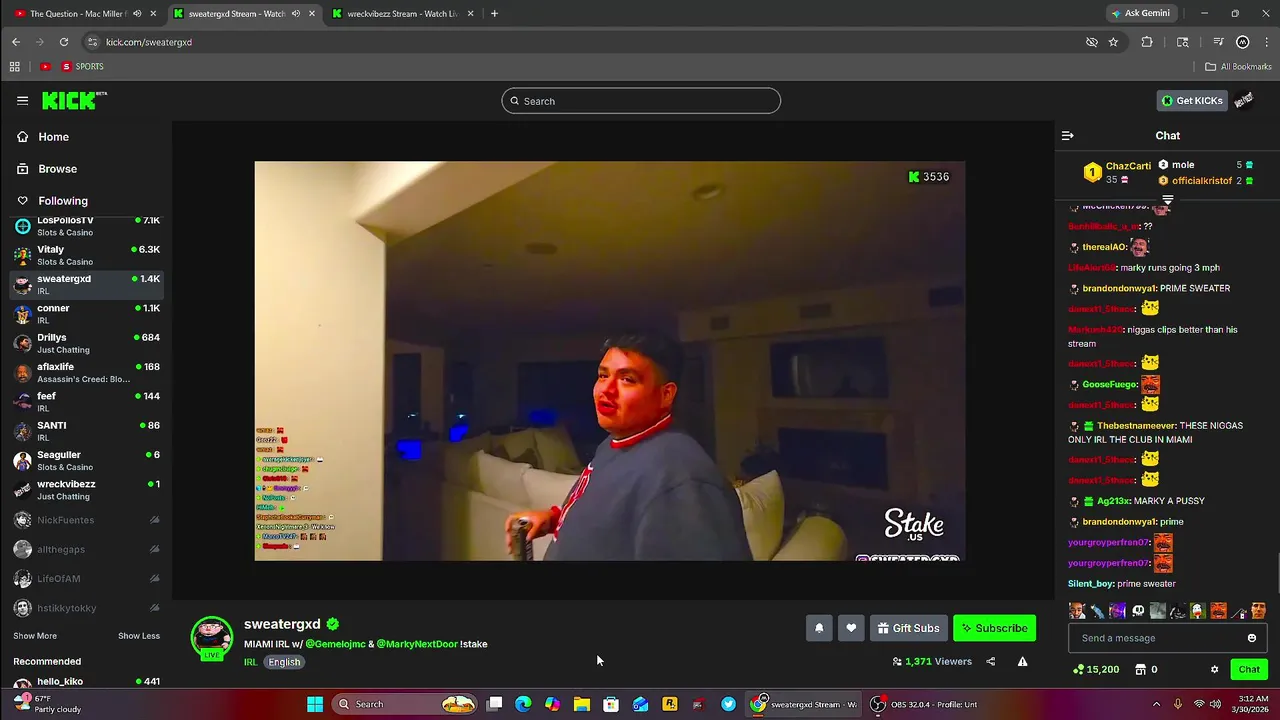Viewport: 1280px width, 720px height.
Task: Open Browse in the sidebar
Action: click(57, 169)
